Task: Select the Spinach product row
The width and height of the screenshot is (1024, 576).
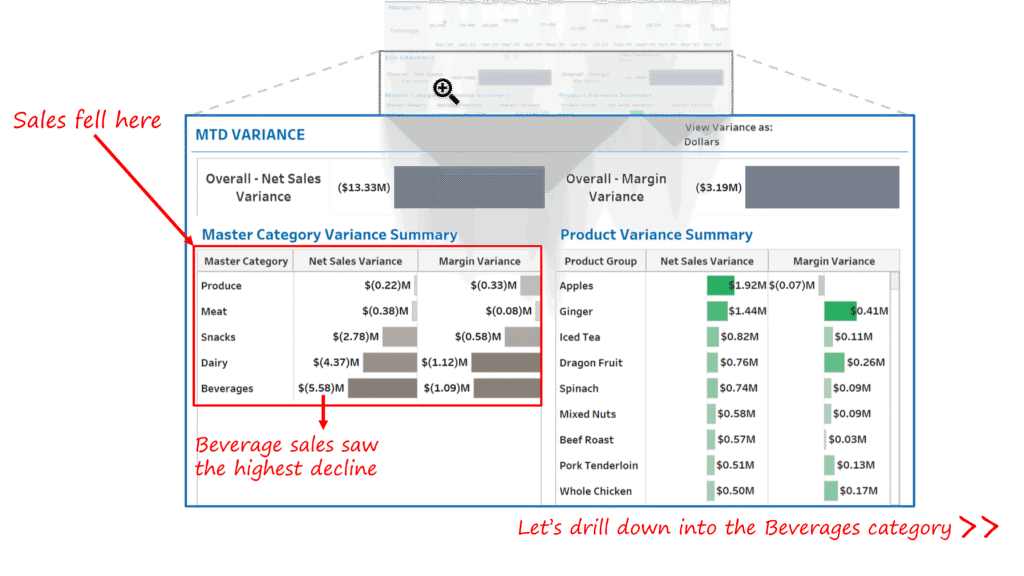Action: tap(723, 388)
